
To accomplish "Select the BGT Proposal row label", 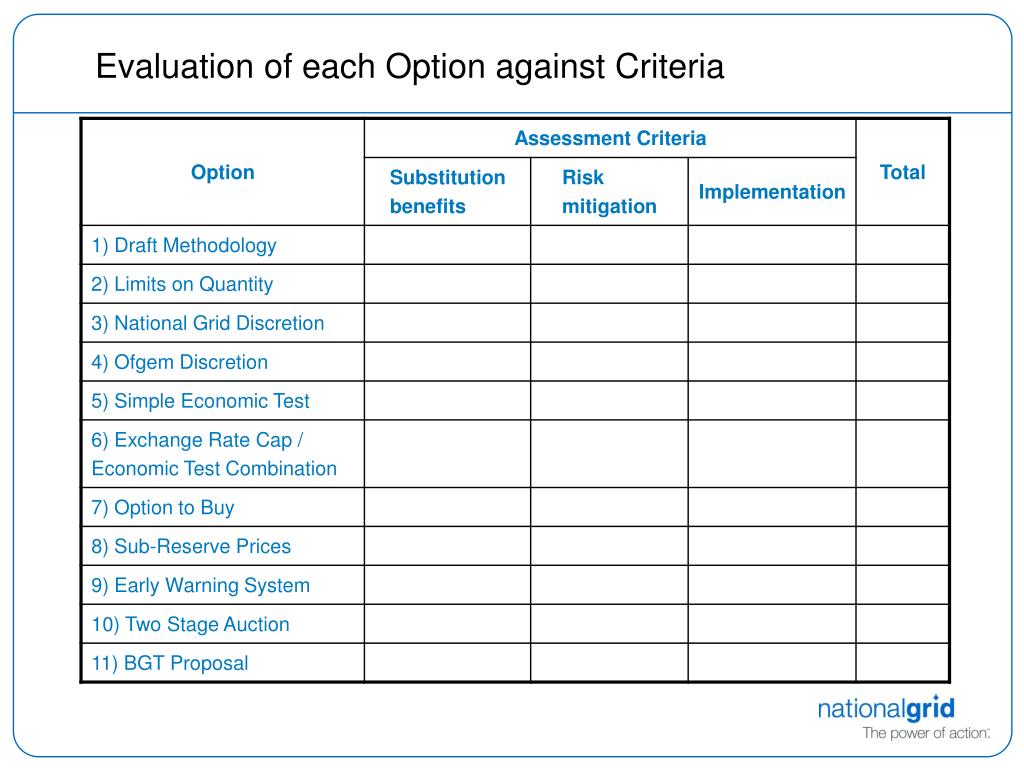I will pos(170,663).
